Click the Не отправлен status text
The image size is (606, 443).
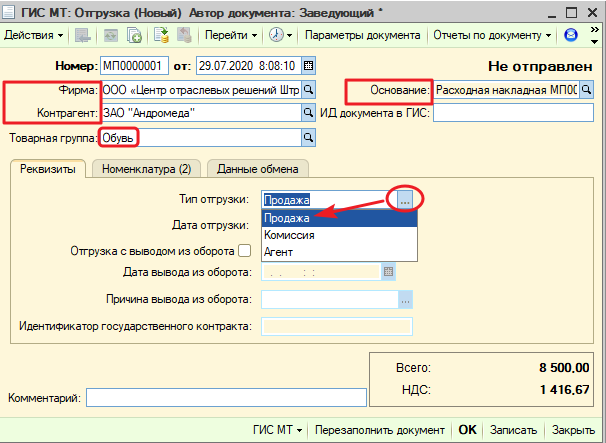tap(540, 66)
